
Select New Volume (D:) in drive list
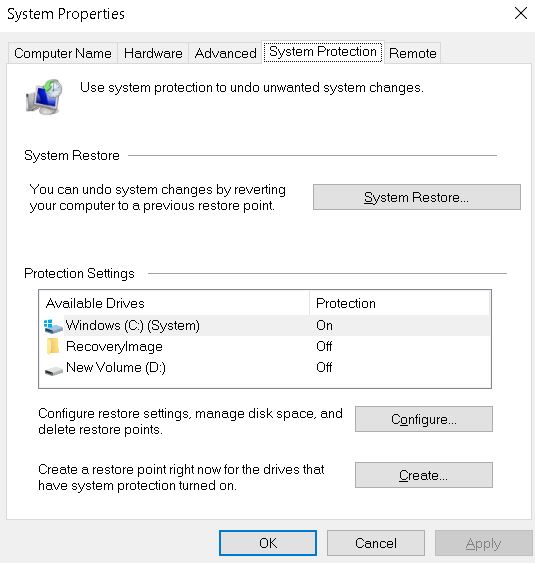point(265,367)
